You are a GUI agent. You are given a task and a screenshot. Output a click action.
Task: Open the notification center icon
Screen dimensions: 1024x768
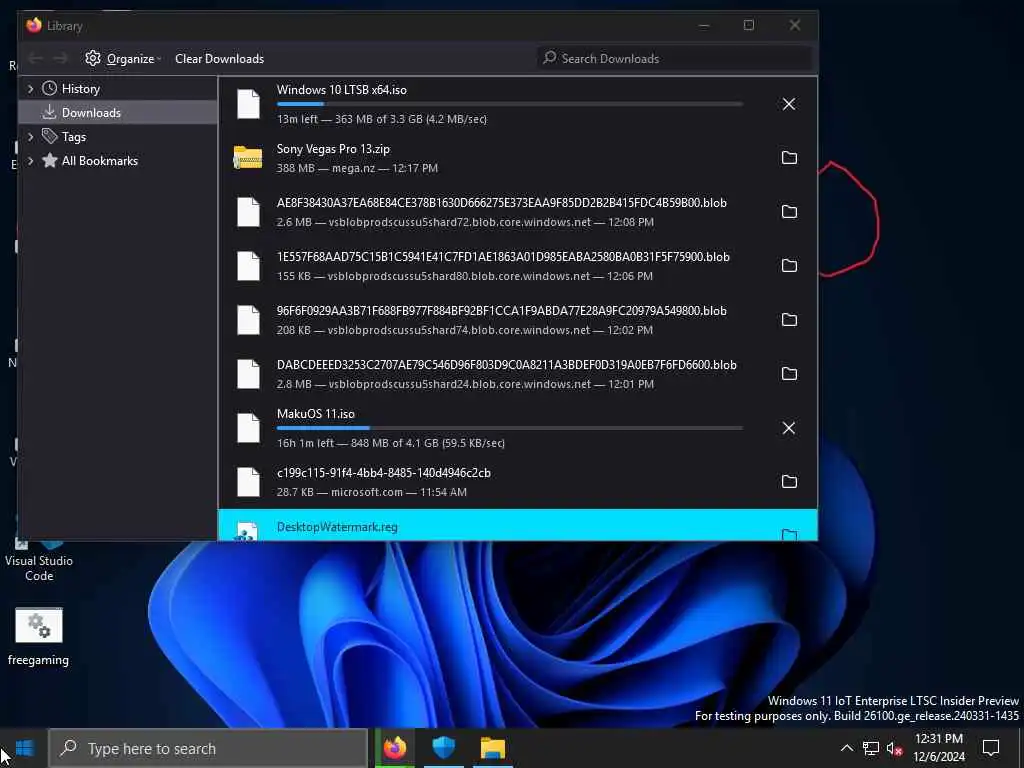991,748
